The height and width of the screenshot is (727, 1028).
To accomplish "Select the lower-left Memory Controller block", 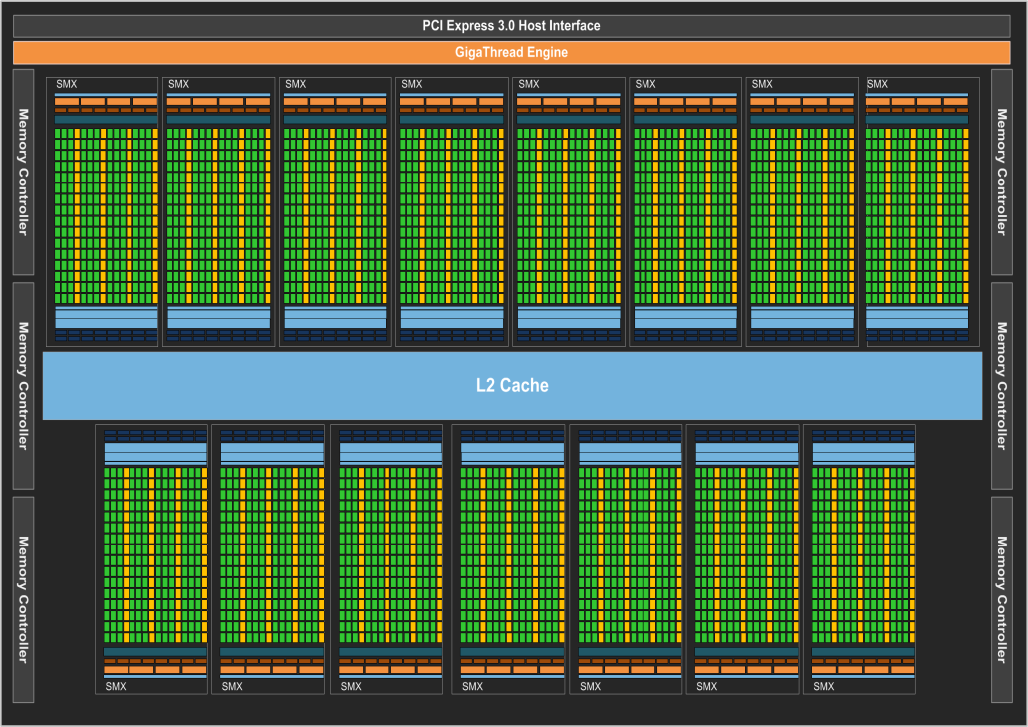I will pos(24,599).
